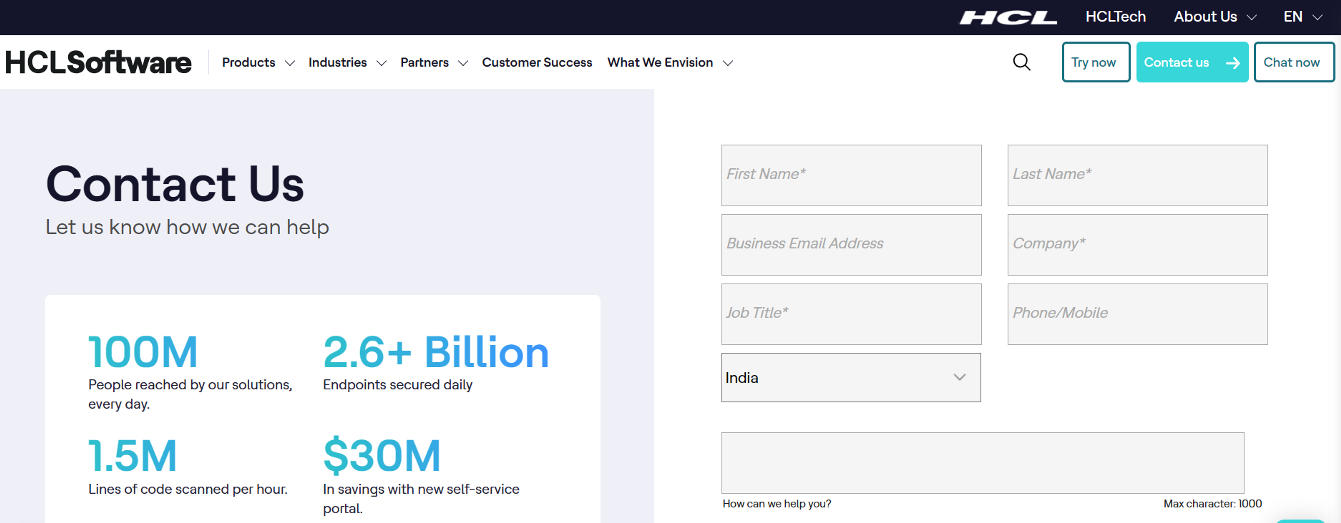Viewport: 1341px width, 523px height.
Task: Open the What We Envision menu
Action: coord(669,62)
